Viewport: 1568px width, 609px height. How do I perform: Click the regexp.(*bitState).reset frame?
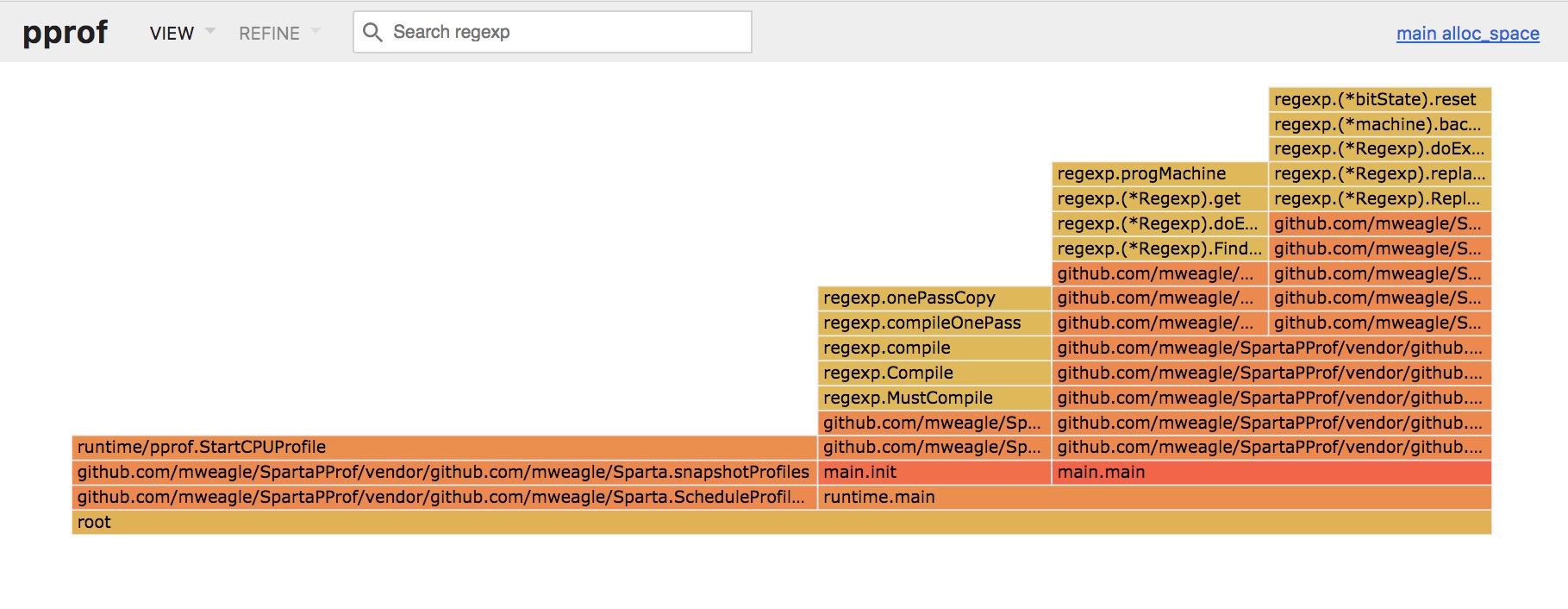[x=1379, y=99]
